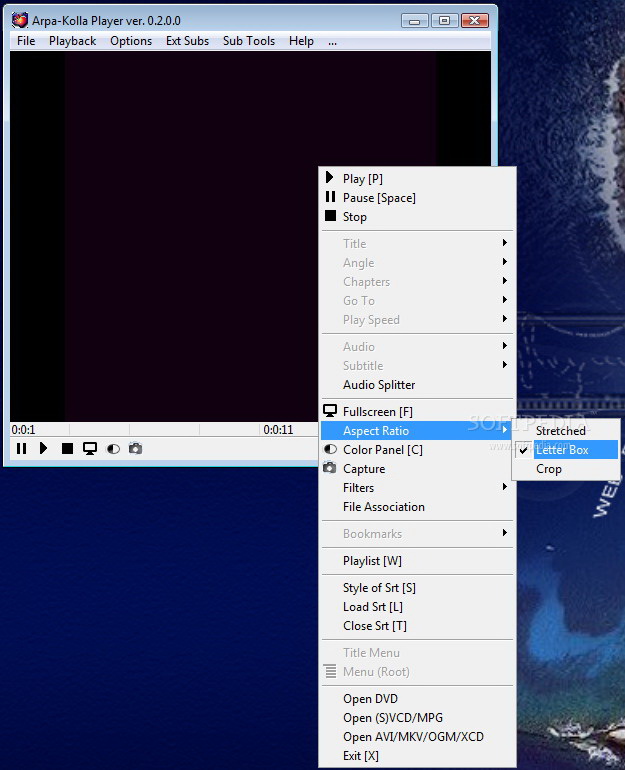Open the Options menu in menu bar
The height and width of the screenshot is (770, 625).
point(131,41)
